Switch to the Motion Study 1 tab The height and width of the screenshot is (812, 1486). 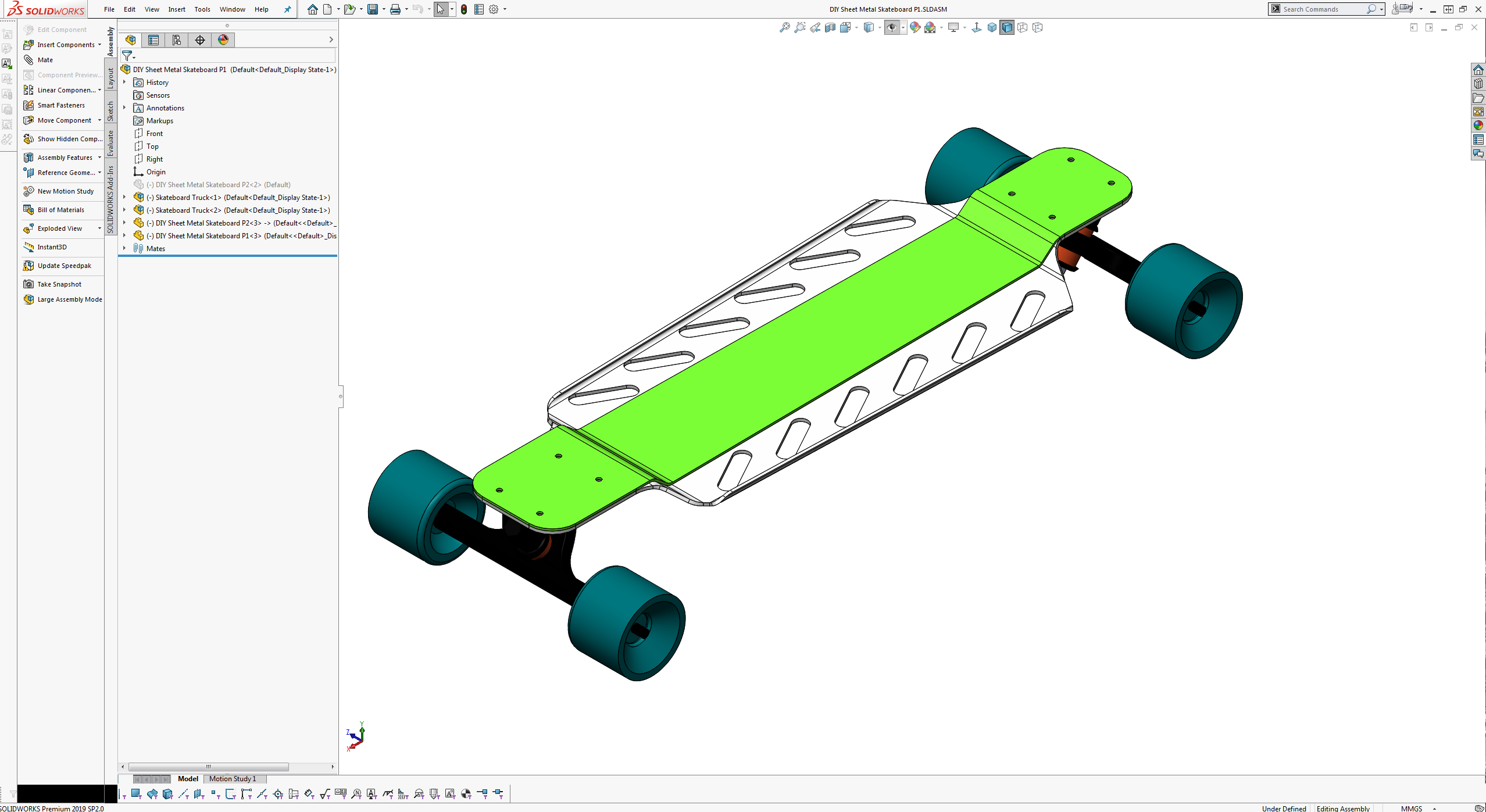tap(233, 779)
